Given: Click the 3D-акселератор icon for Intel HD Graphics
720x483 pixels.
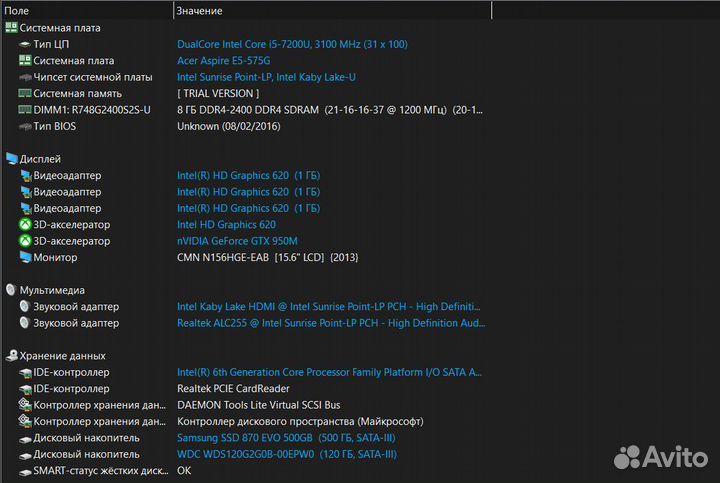Looking at the screenshot, I should [25, 225].
